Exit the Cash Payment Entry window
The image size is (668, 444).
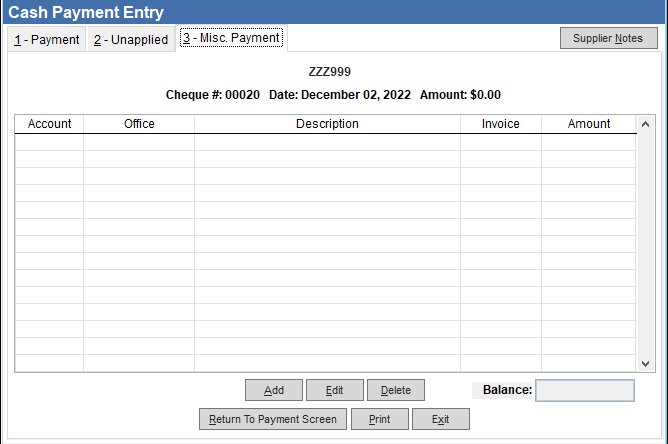pyautogui.click(x=440, y=419)
